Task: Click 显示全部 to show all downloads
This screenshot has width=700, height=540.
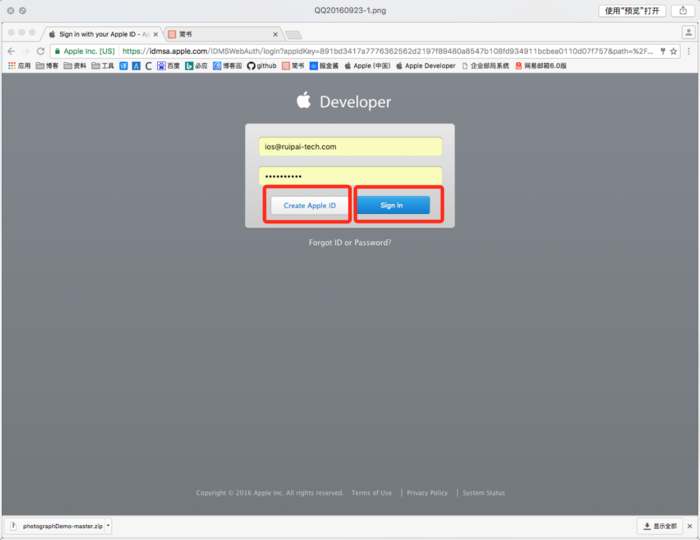Action: click(660, 526)
